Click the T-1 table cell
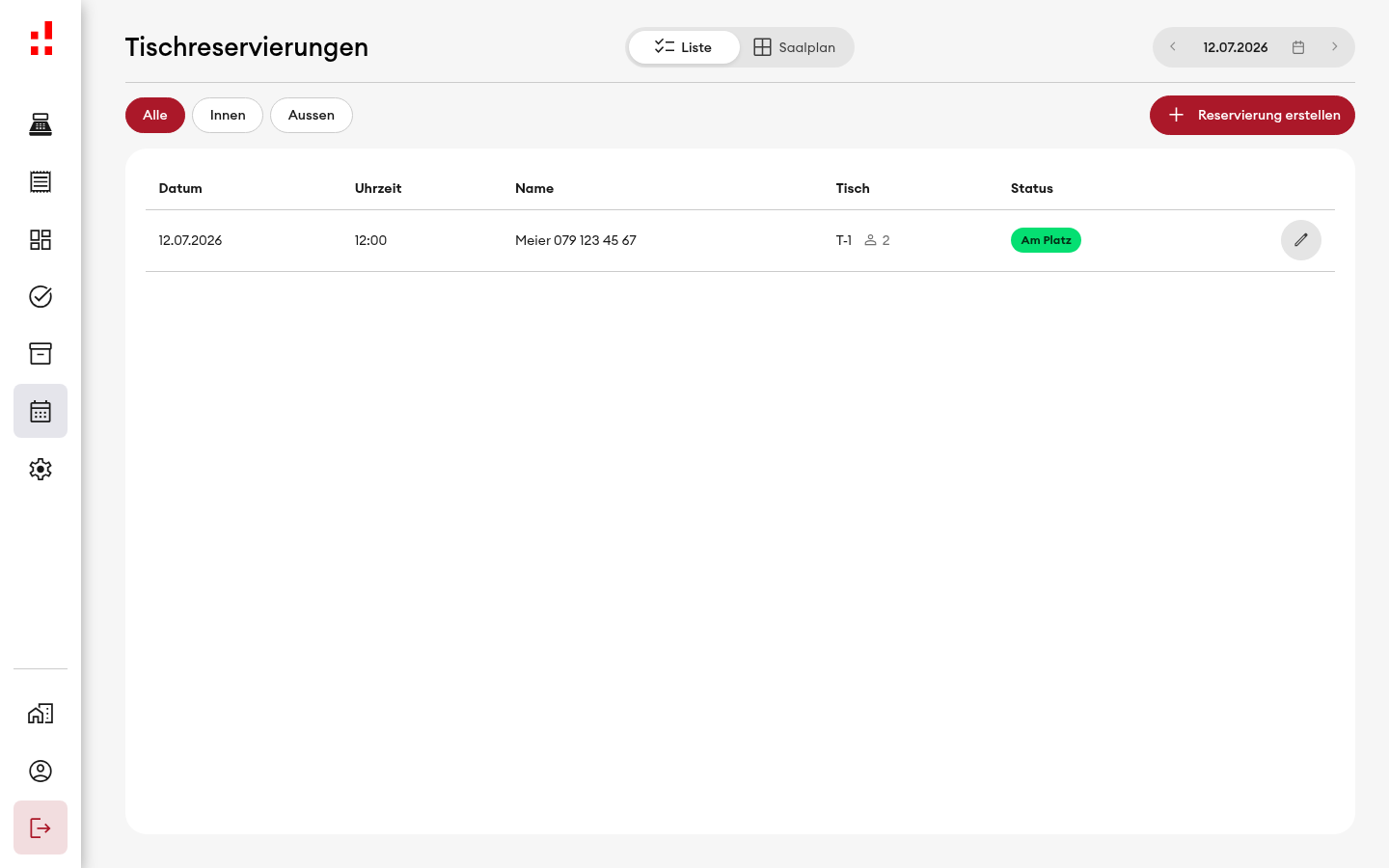Viewport: 1389px width, 868px height. point(844,240)
